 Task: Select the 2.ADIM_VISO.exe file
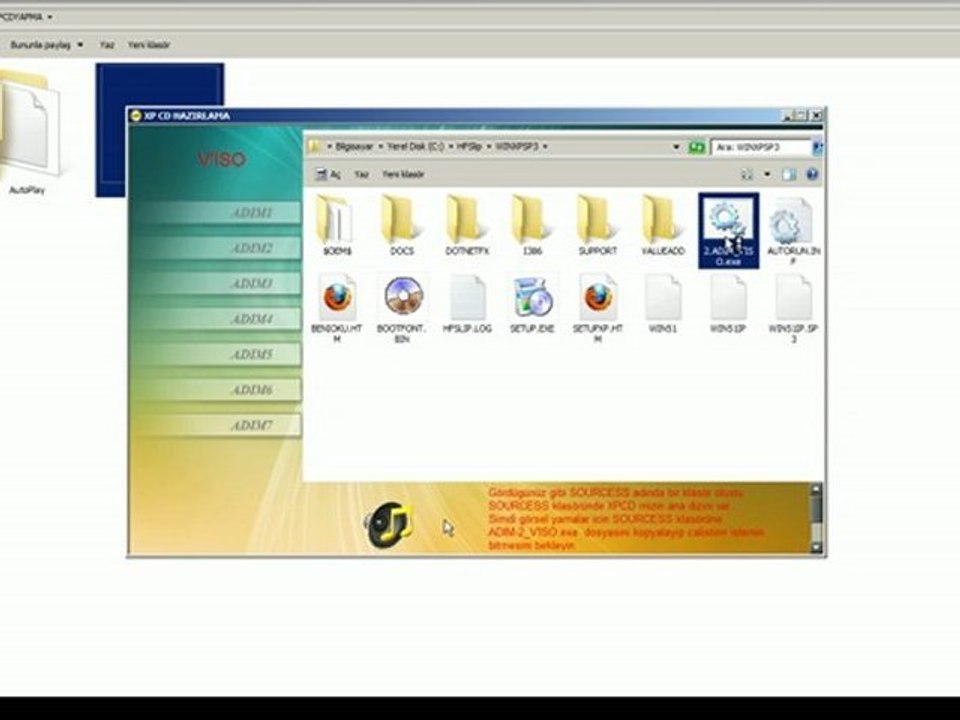click(729, 230)
